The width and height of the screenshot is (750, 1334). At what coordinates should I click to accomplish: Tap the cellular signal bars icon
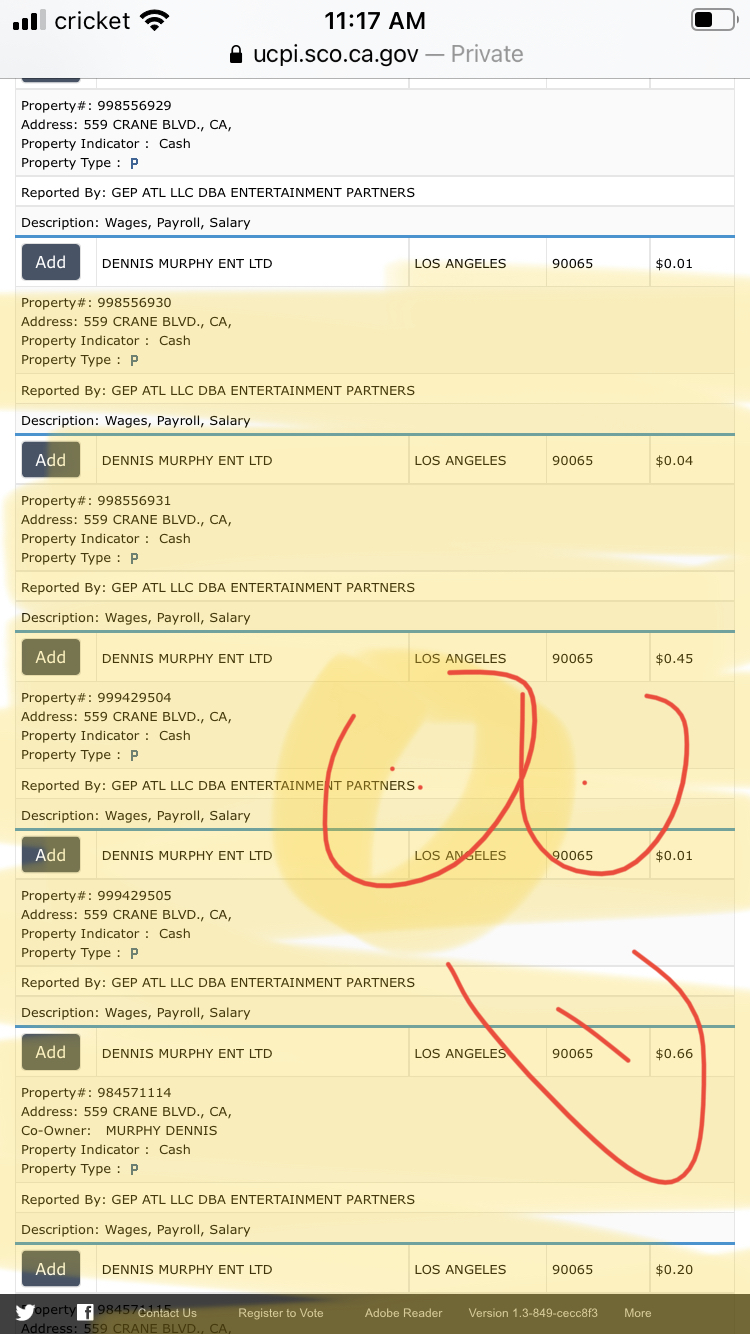[29, 20]
